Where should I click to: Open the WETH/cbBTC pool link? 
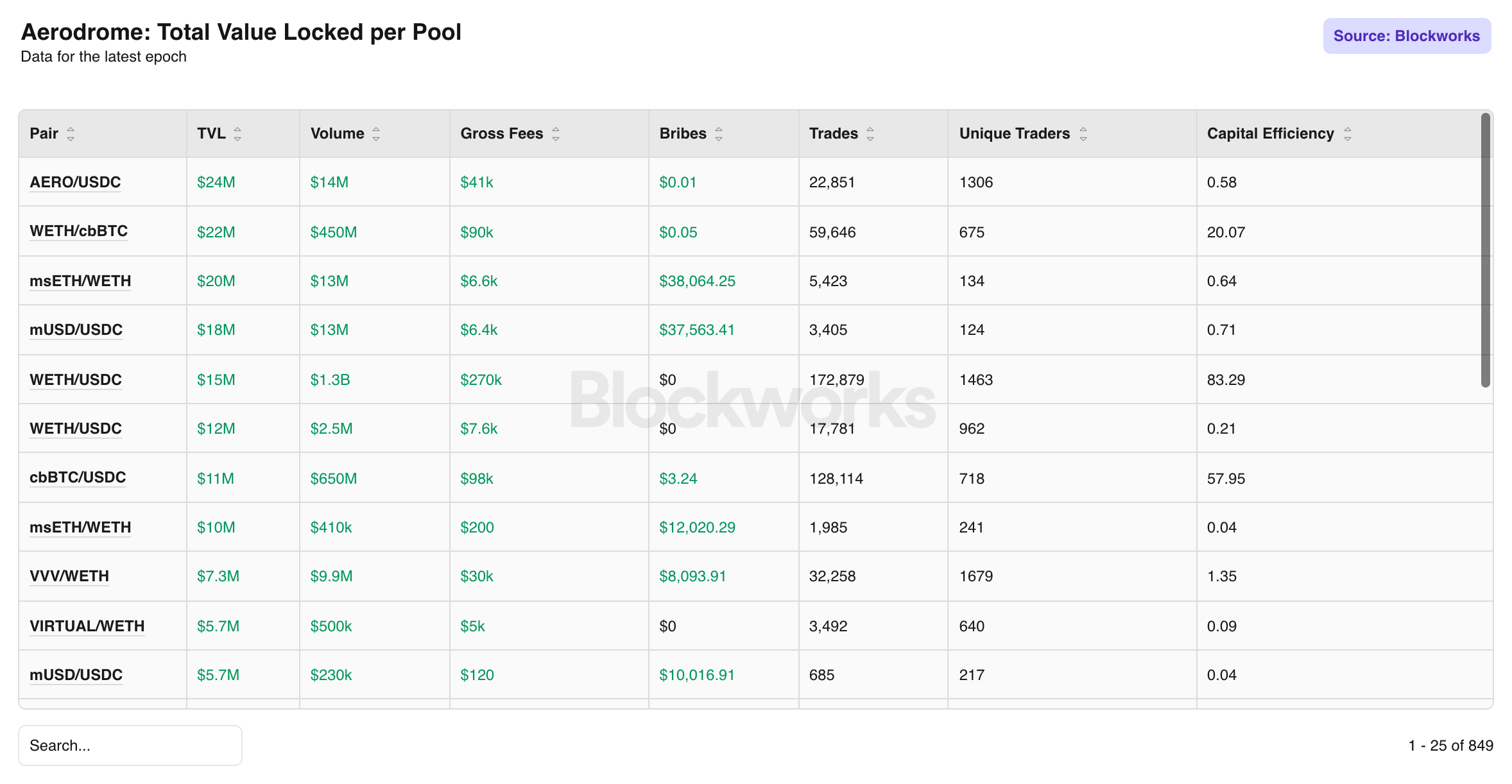point(78,231)
